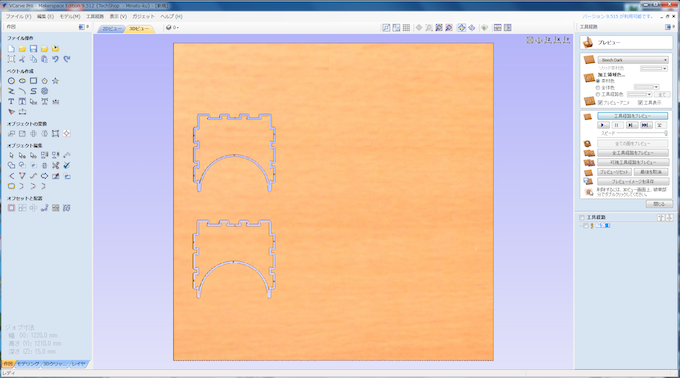The image size is (680, 378).
Task: Open the ファイル (F) menu
Action: tap(18, 16)
